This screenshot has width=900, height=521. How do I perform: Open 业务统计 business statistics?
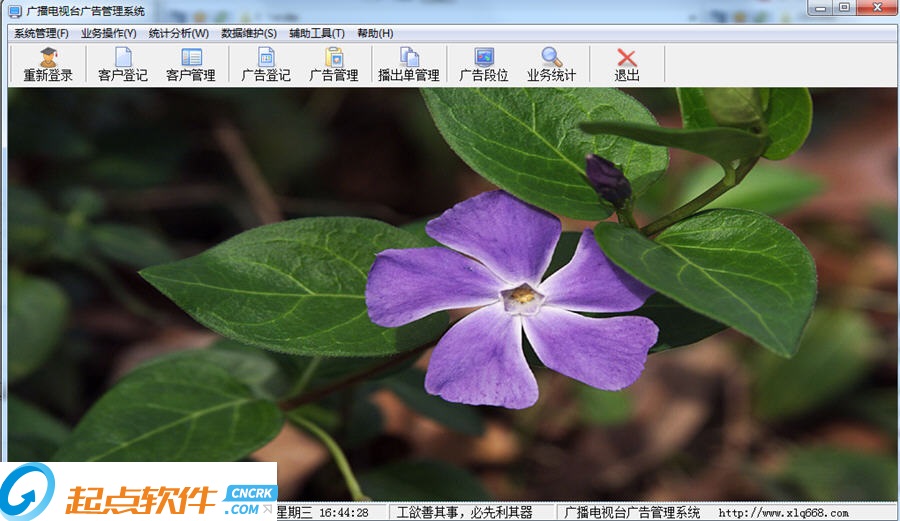[551, 65]
